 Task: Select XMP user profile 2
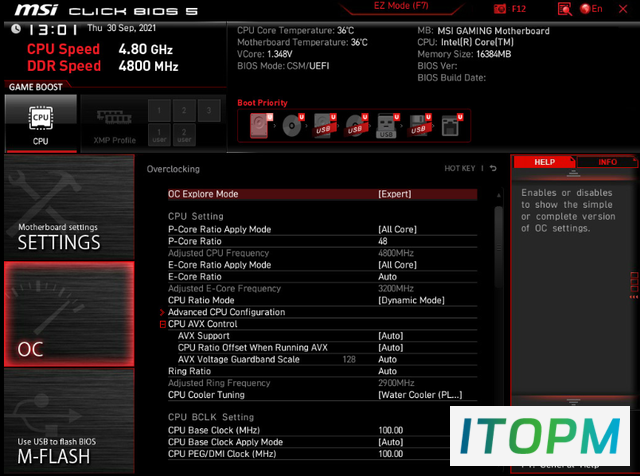pyautogui.click(x=184, y=135)
